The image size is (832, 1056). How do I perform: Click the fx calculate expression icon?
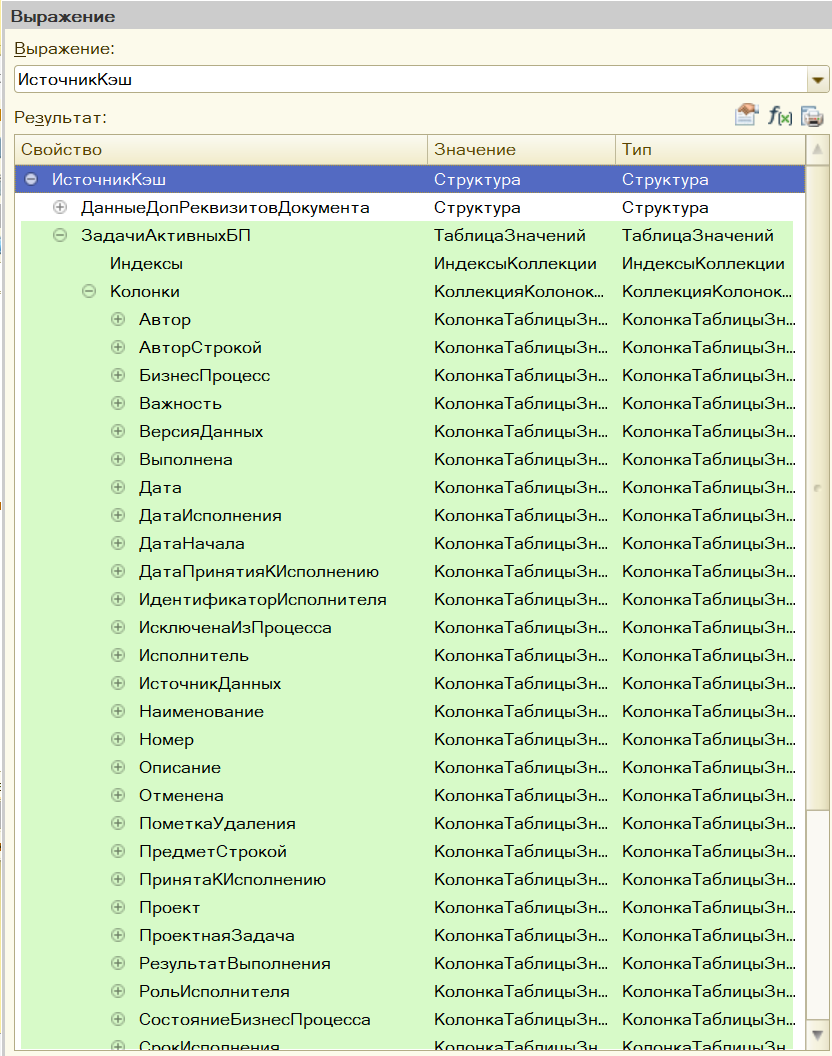(x=779, y=116)
